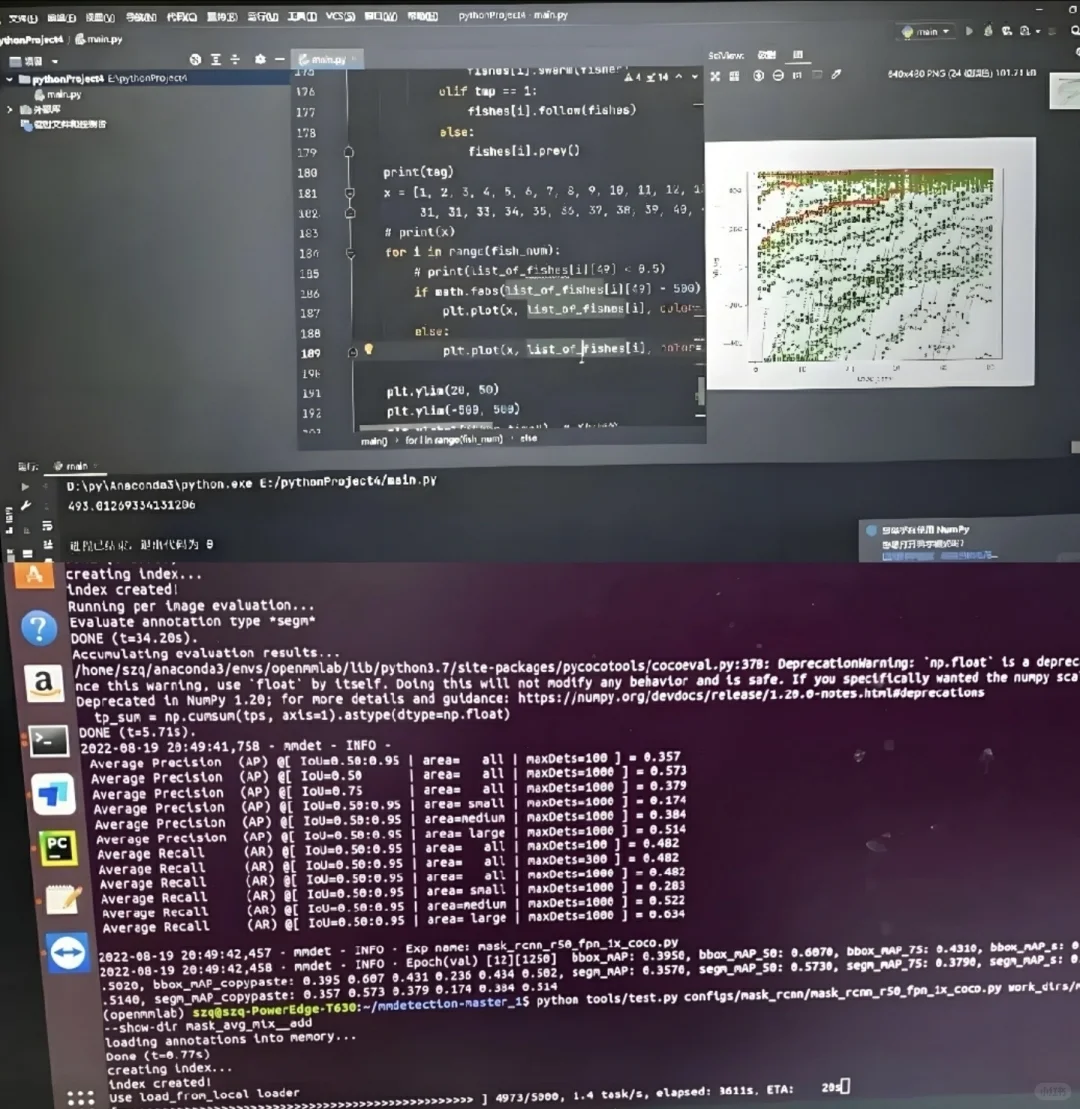Open Project panel gear settings
This screenshot has width=1080, height=1109.
point(260,59)
